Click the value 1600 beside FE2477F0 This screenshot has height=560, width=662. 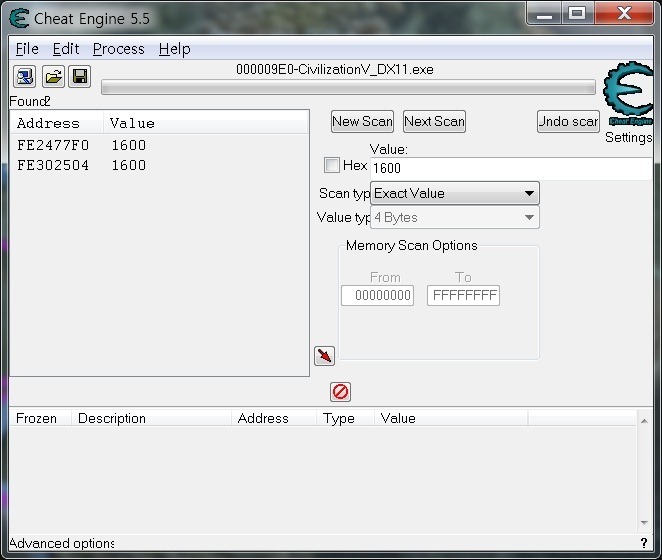tap(129, 145)
